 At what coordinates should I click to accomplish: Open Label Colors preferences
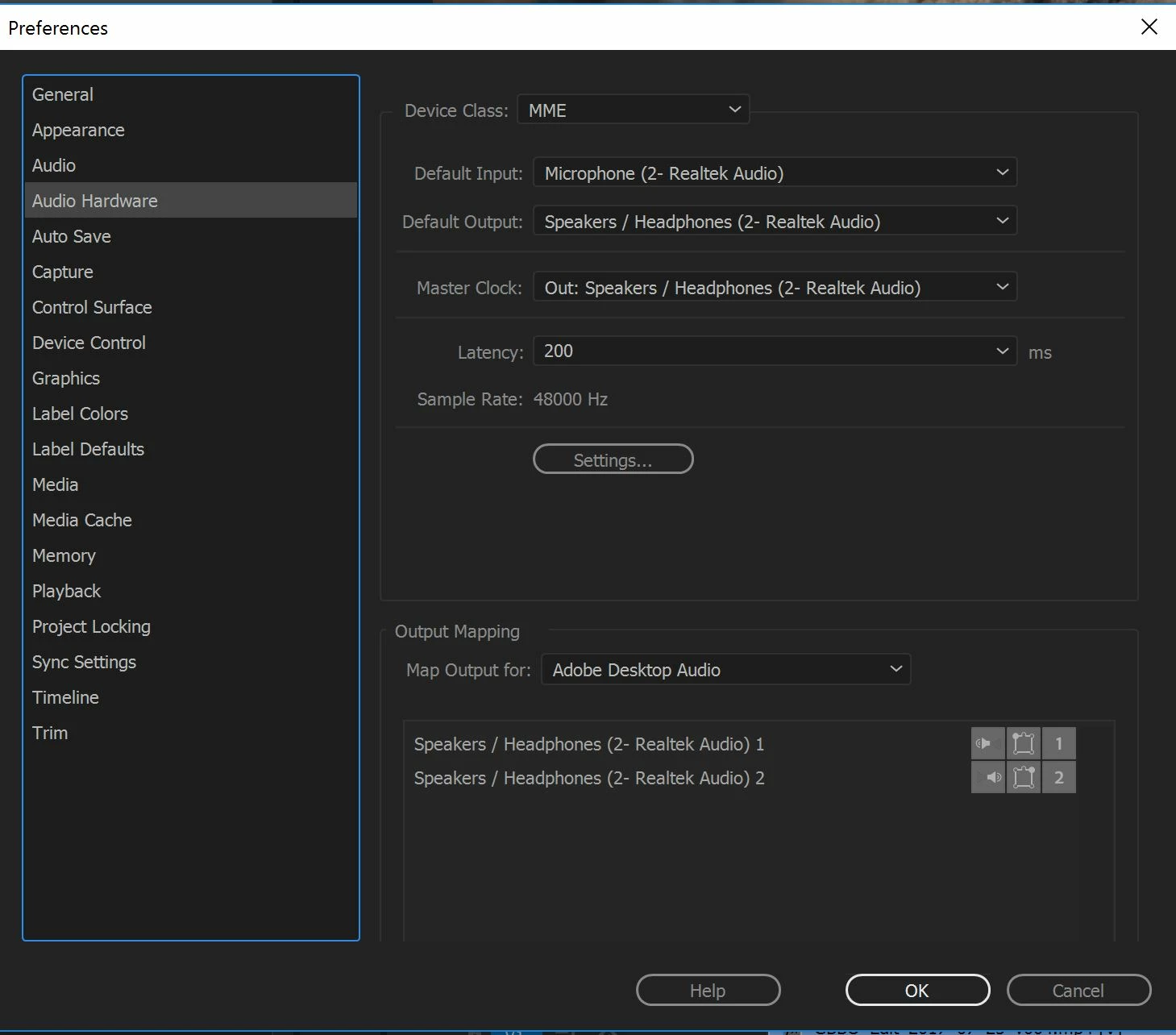(190, 414)
